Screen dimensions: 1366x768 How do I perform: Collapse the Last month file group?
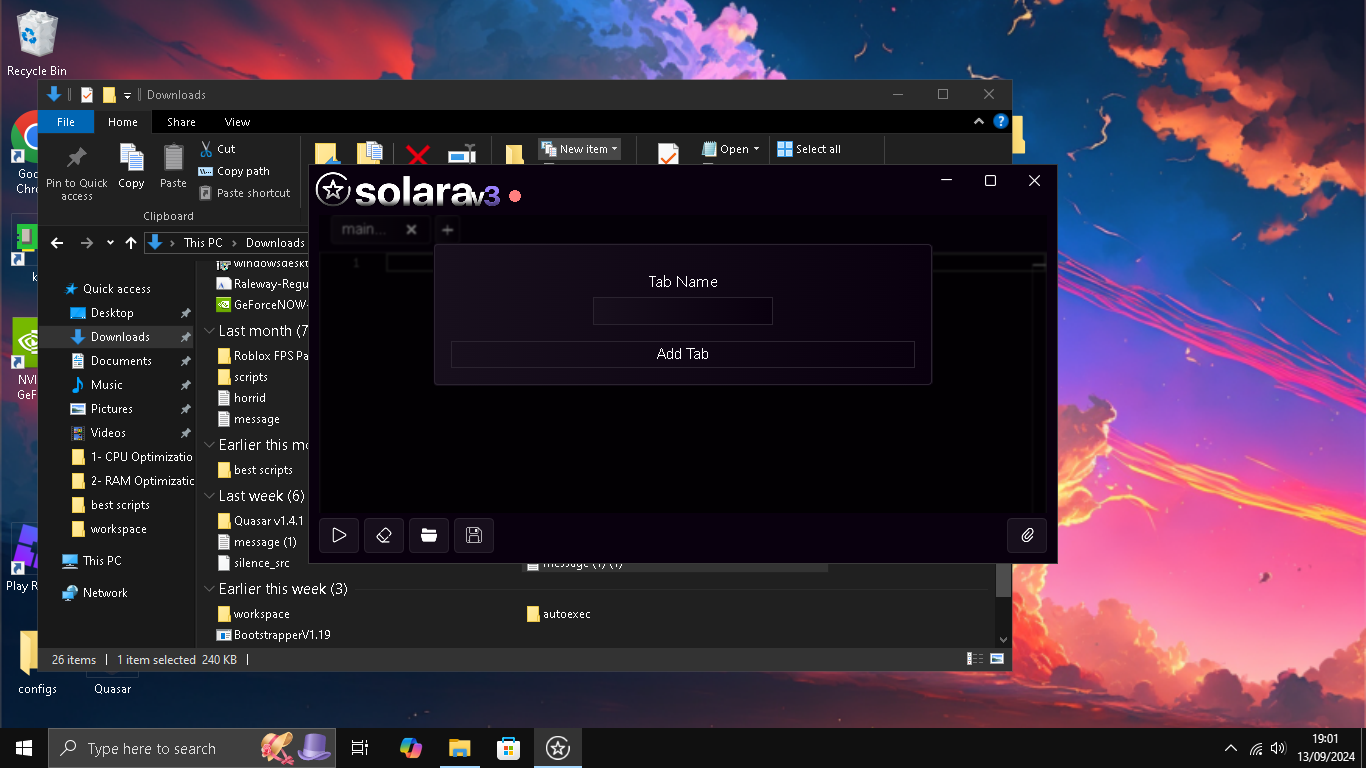click(x=209, y=331)
